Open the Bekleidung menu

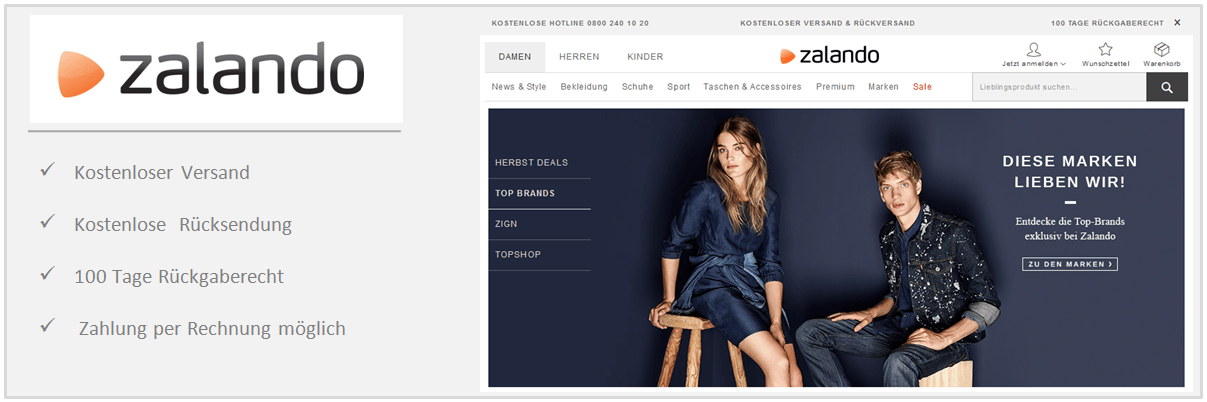pyautogui.click(x=584, y=87)
